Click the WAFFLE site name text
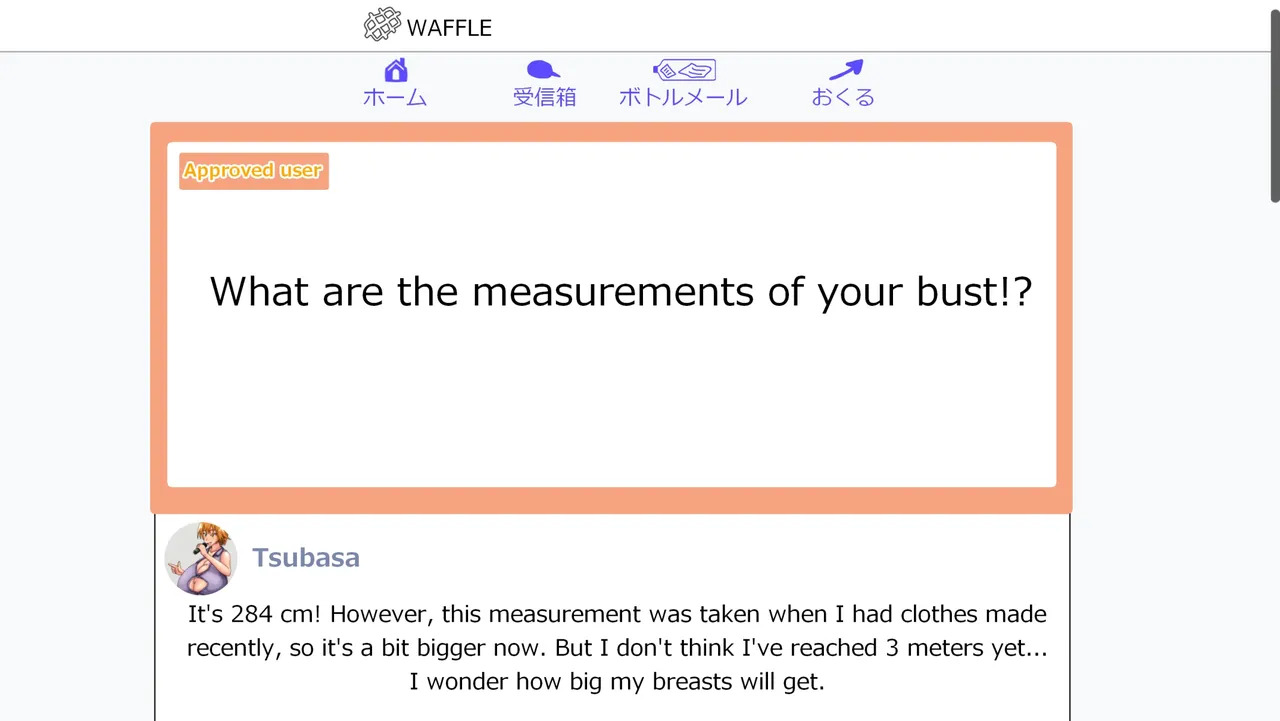The height and width of the screenshot is (721, 1280). [449, 28]
